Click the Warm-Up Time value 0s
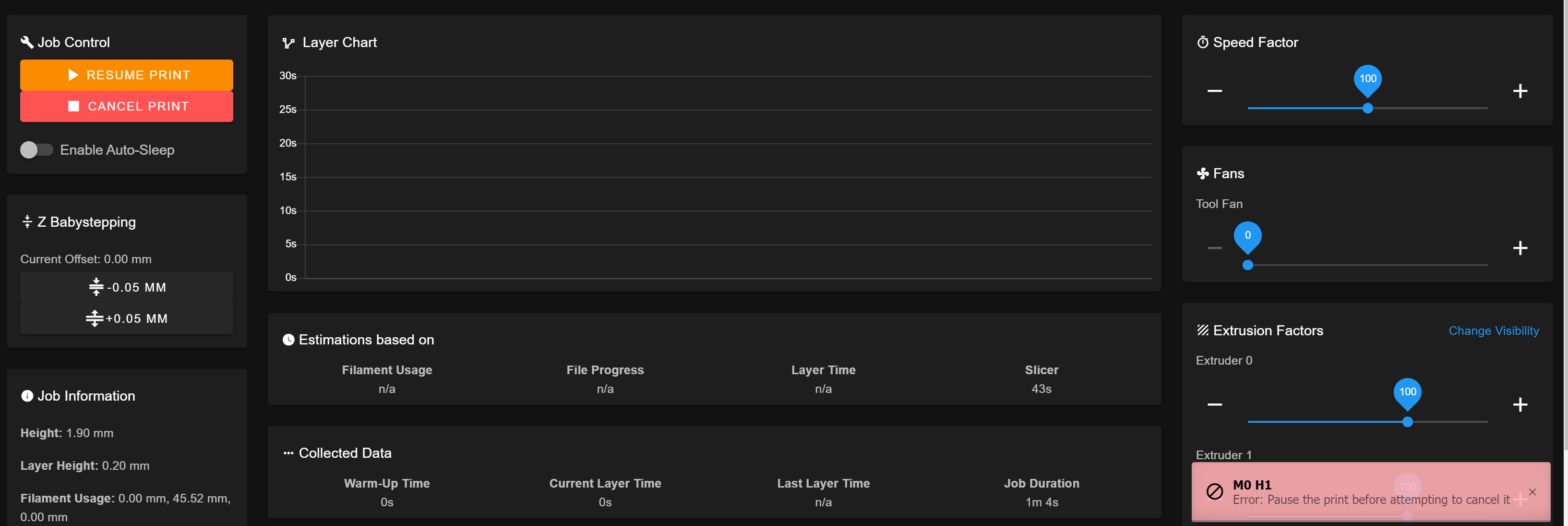Screen dimensions: 1568x526 [386, 502]
